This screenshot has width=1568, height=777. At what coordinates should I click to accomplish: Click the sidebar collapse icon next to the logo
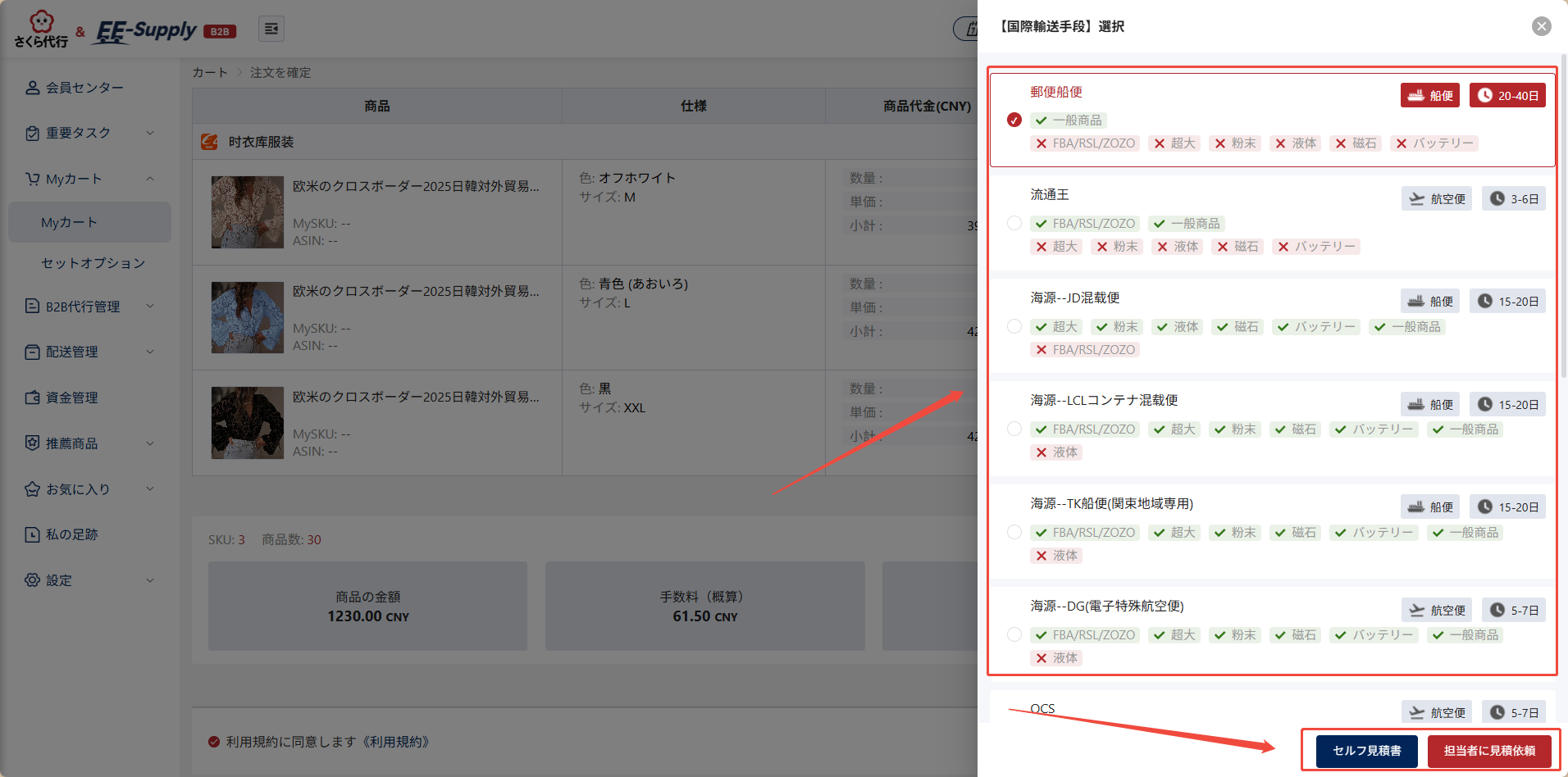271,28
